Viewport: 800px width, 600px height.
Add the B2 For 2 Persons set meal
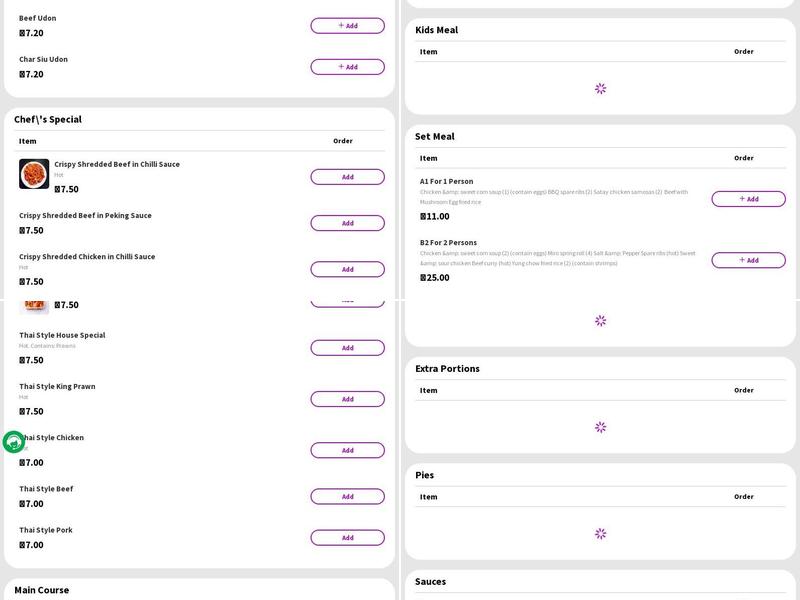pos(748,260)
